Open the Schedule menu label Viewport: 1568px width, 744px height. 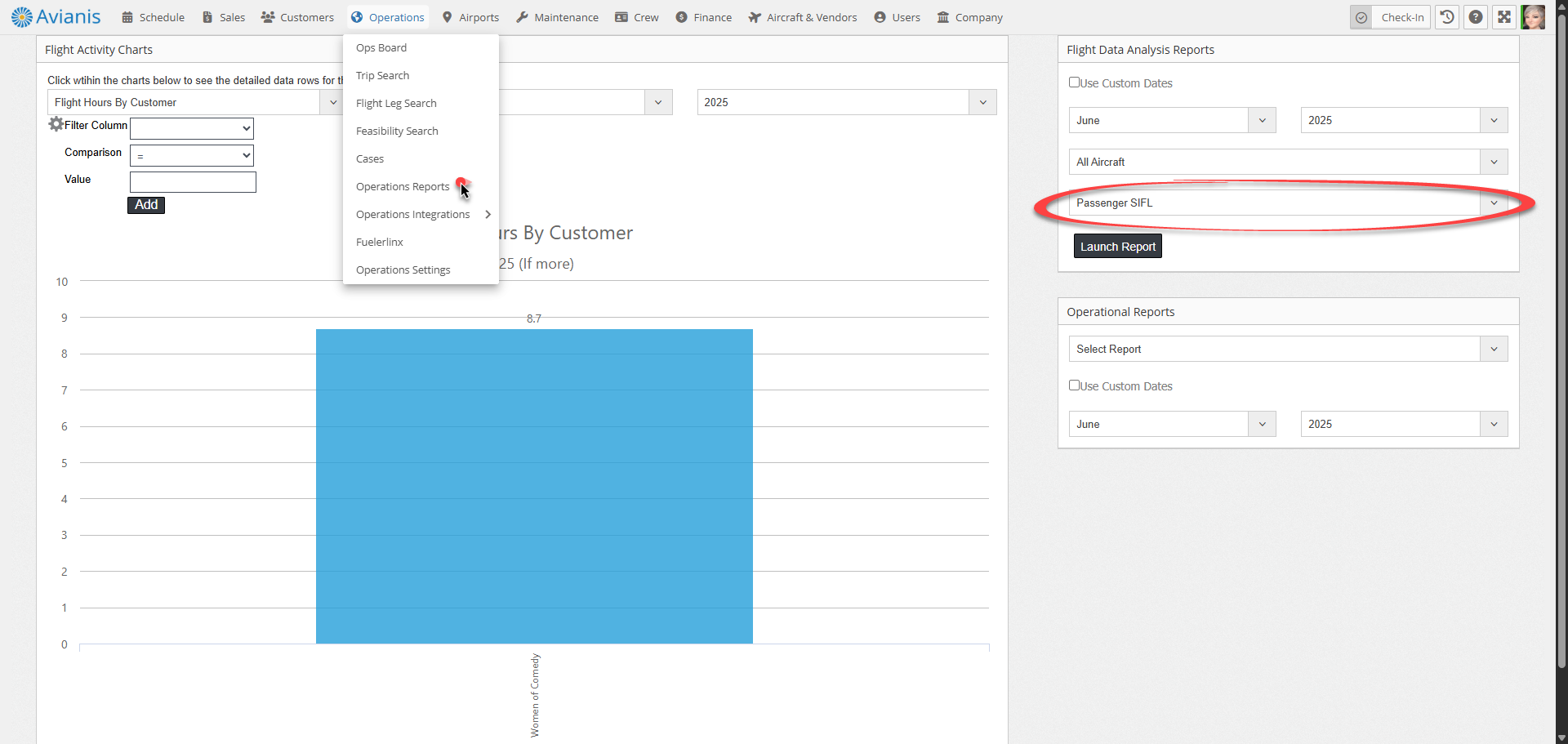tap(162, 17)
